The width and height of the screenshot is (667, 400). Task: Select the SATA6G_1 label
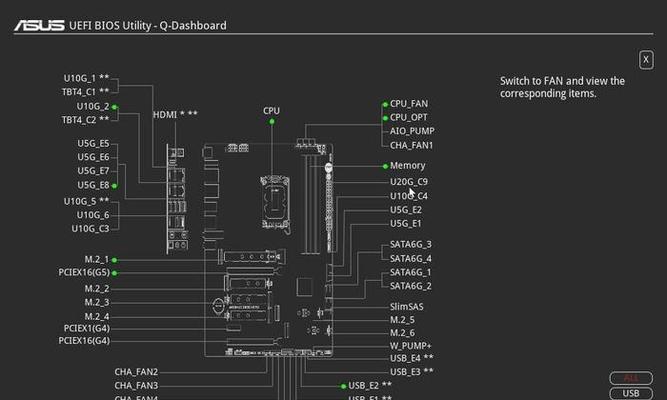coord(410,272)
